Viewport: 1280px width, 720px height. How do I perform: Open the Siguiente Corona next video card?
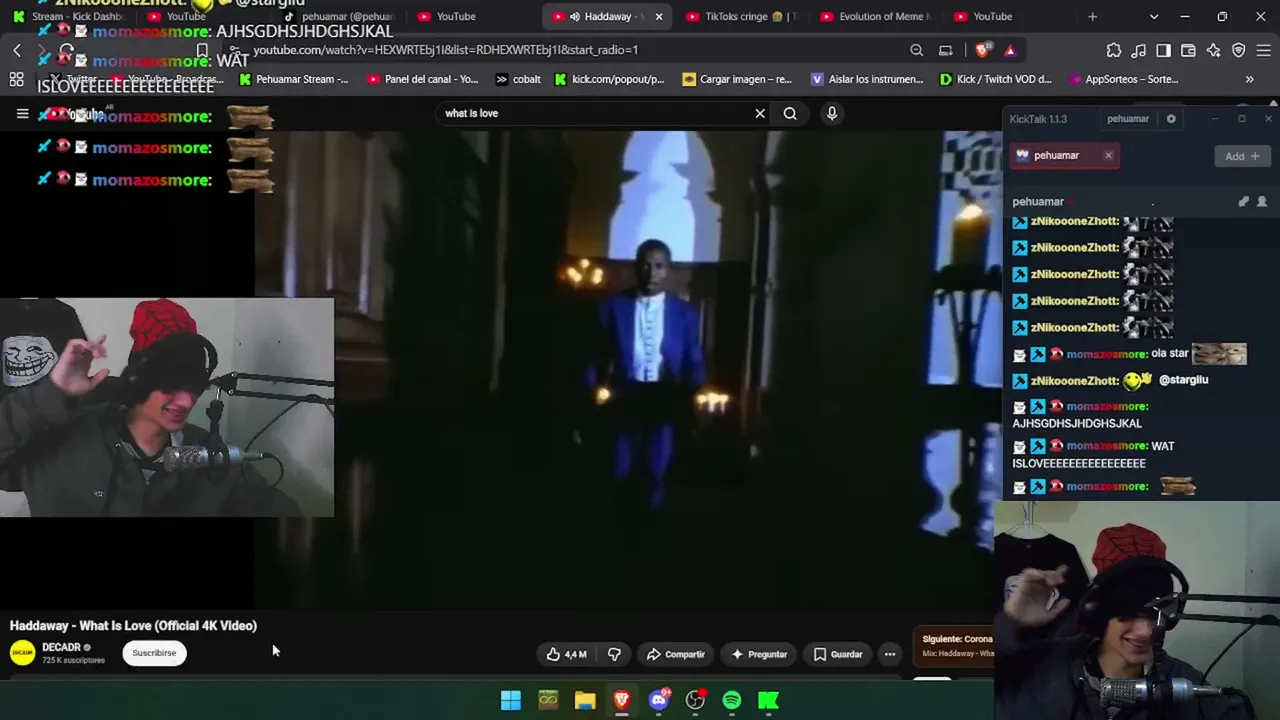(x=956, y=645)
